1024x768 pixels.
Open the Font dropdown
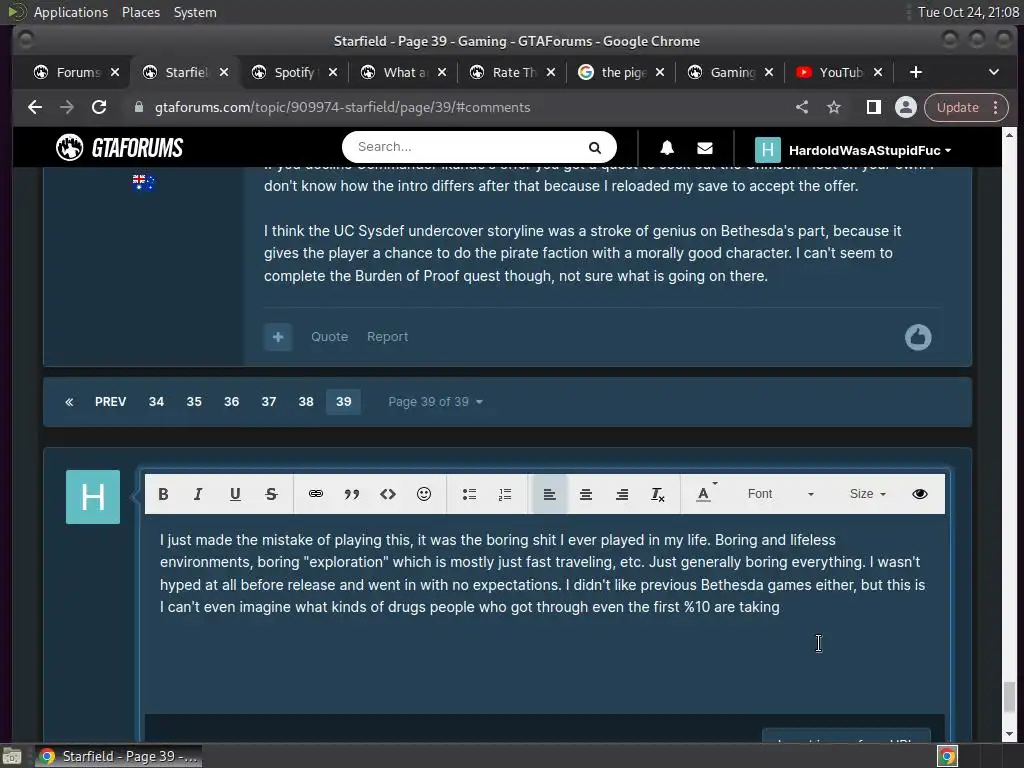pos(780,494)
